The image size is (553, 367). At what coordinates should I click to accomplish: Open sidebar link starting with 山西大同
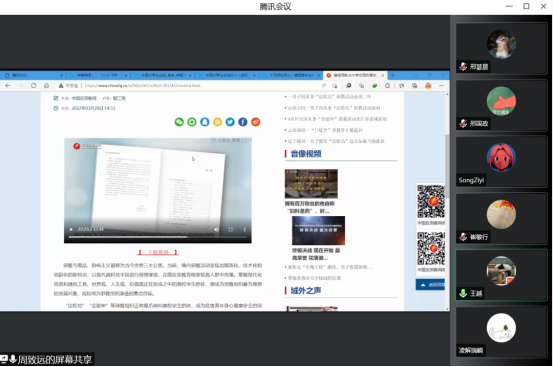tap(333, 108)
